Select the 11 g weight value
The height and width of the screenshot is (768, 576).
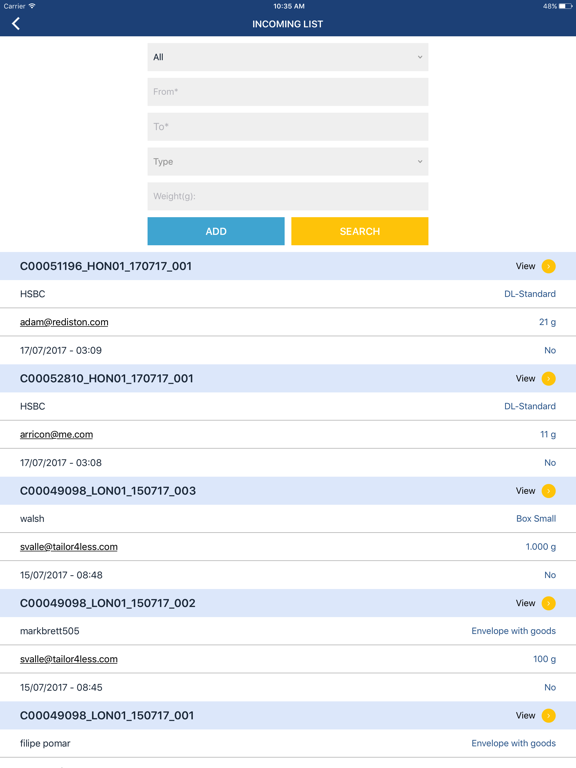[x=548, y=434]
